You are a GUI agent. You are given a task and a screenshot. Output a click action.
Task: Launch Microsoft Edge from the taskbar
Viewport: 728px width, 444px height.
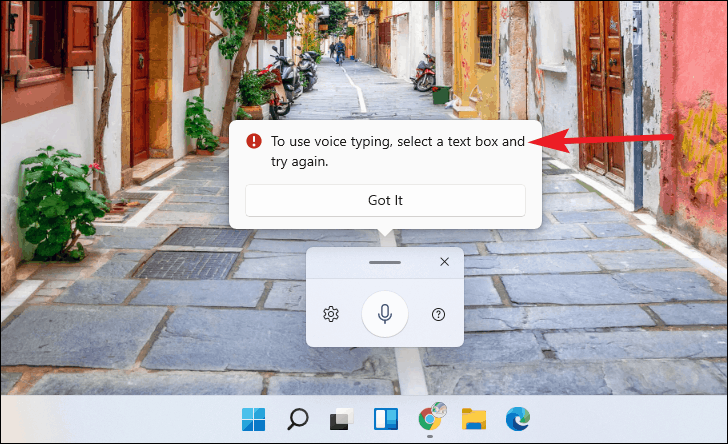518,419
